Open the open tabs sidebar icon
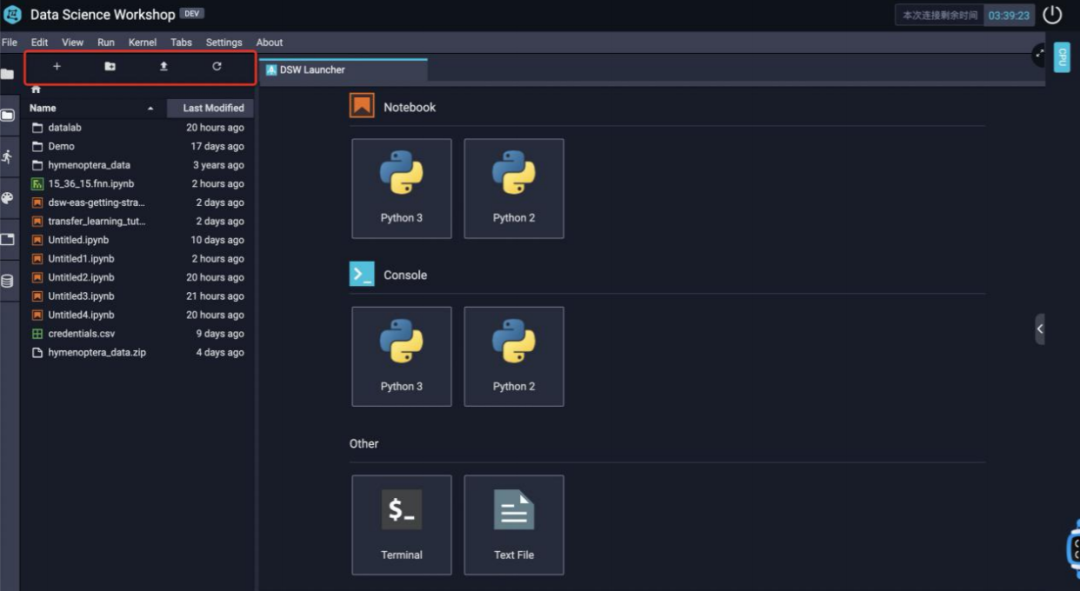Screen dimensions: 1080x591 [8, 239]
